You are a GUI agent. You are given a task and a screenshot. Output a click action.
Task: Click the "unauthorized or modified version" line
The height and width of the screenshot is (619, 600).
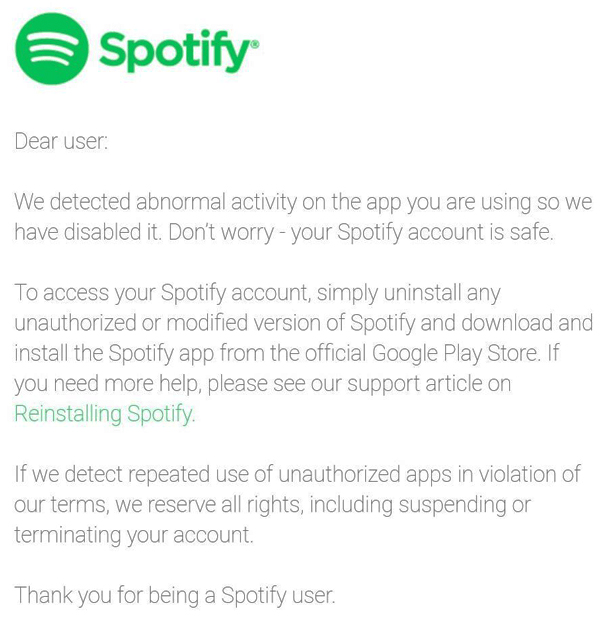coord(303,323)
